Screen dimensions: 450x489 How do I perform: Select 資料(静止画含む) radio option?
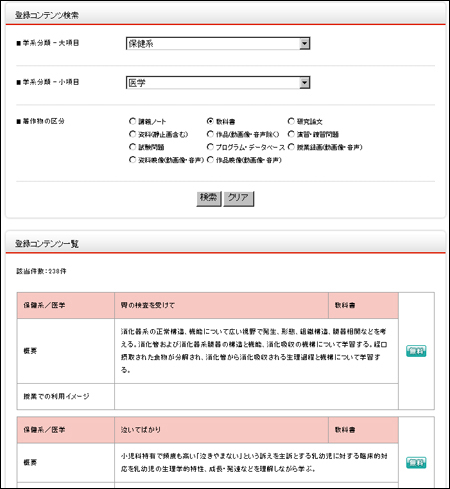pyautogui.click(x=132, y=134)
